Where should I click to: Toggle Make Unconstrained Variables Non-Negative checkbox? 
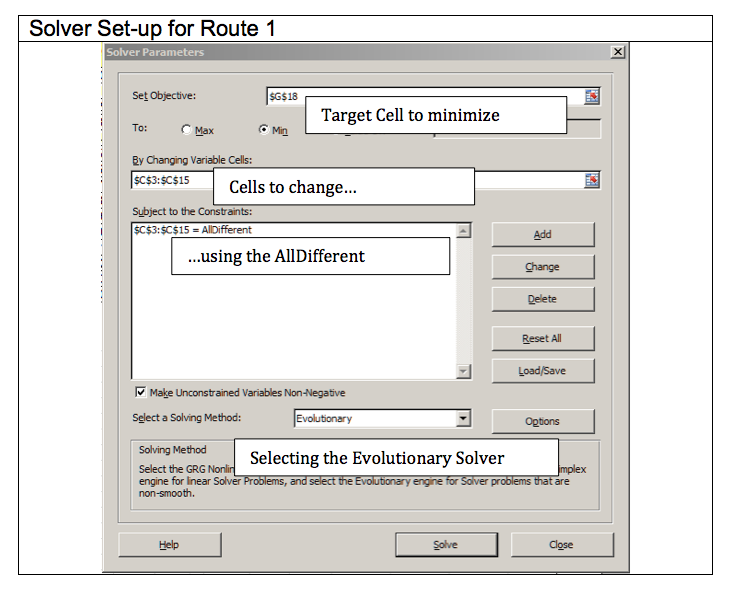(140, 393)
